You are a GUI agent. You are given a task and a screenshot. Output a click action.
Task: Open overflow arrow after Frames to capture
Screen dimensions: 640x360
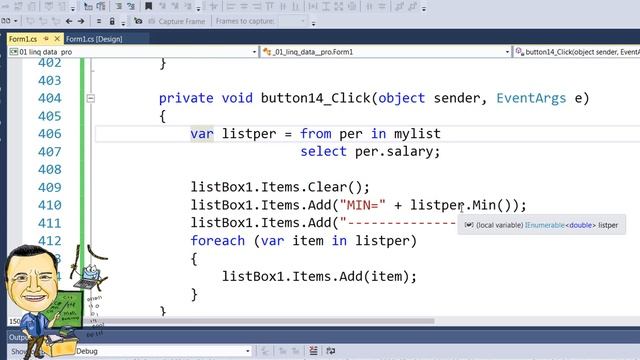(x=313, y=23)
